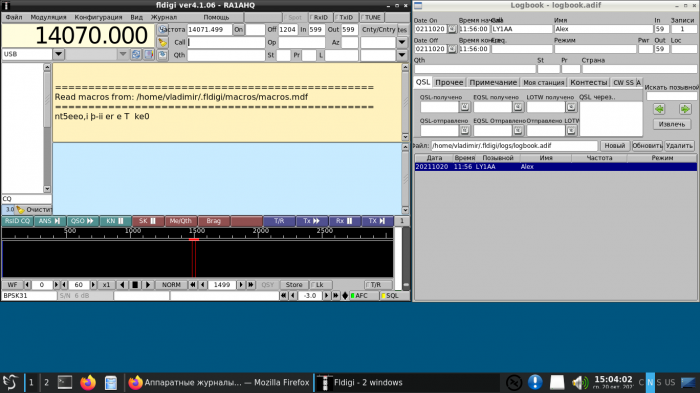This screenshot has width=700, height=393.
Task: Step audio frequency 1499 up one
Action: click(x=241, y=284)
